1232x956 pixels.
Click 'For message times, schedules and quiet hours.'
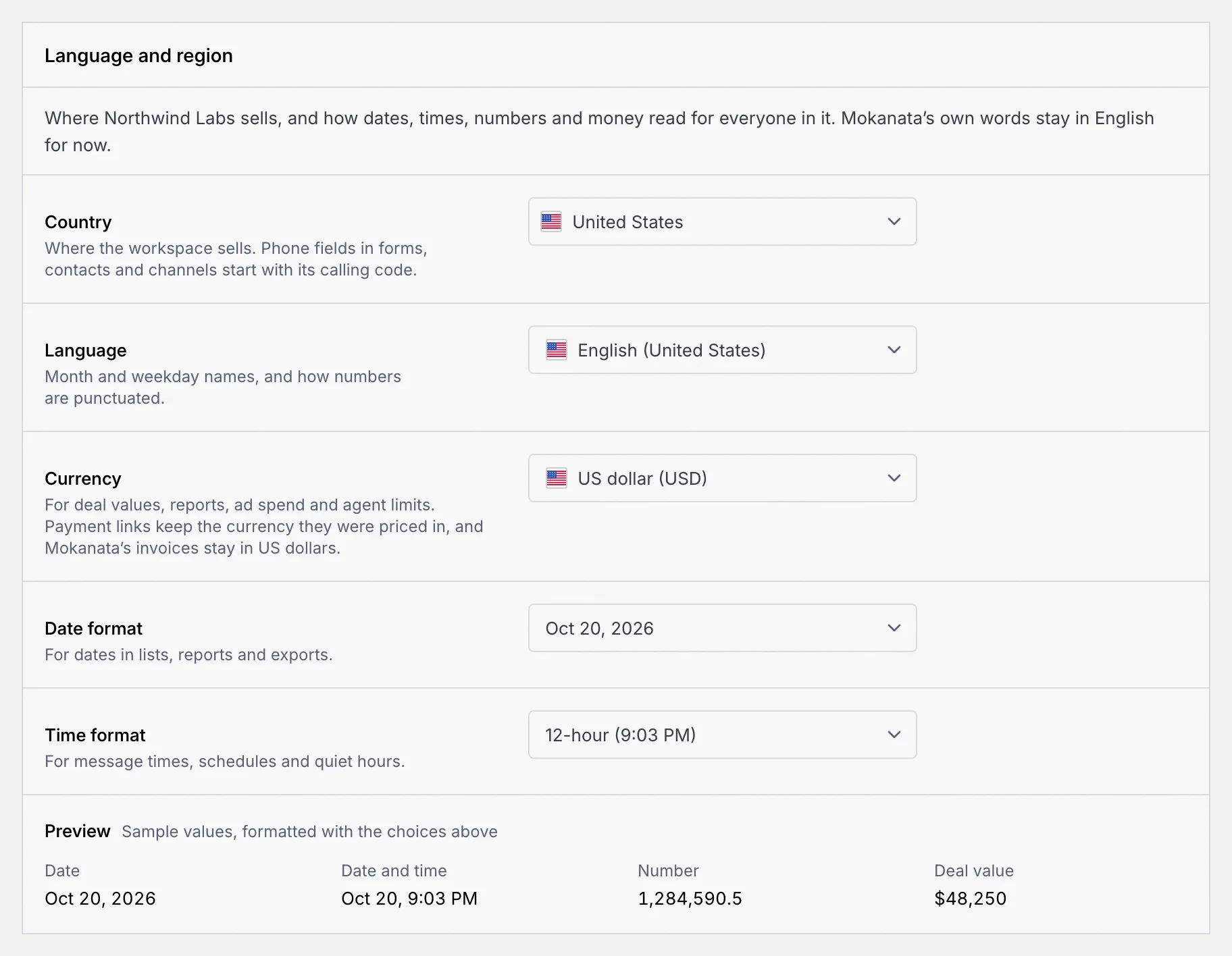(225, 762)
